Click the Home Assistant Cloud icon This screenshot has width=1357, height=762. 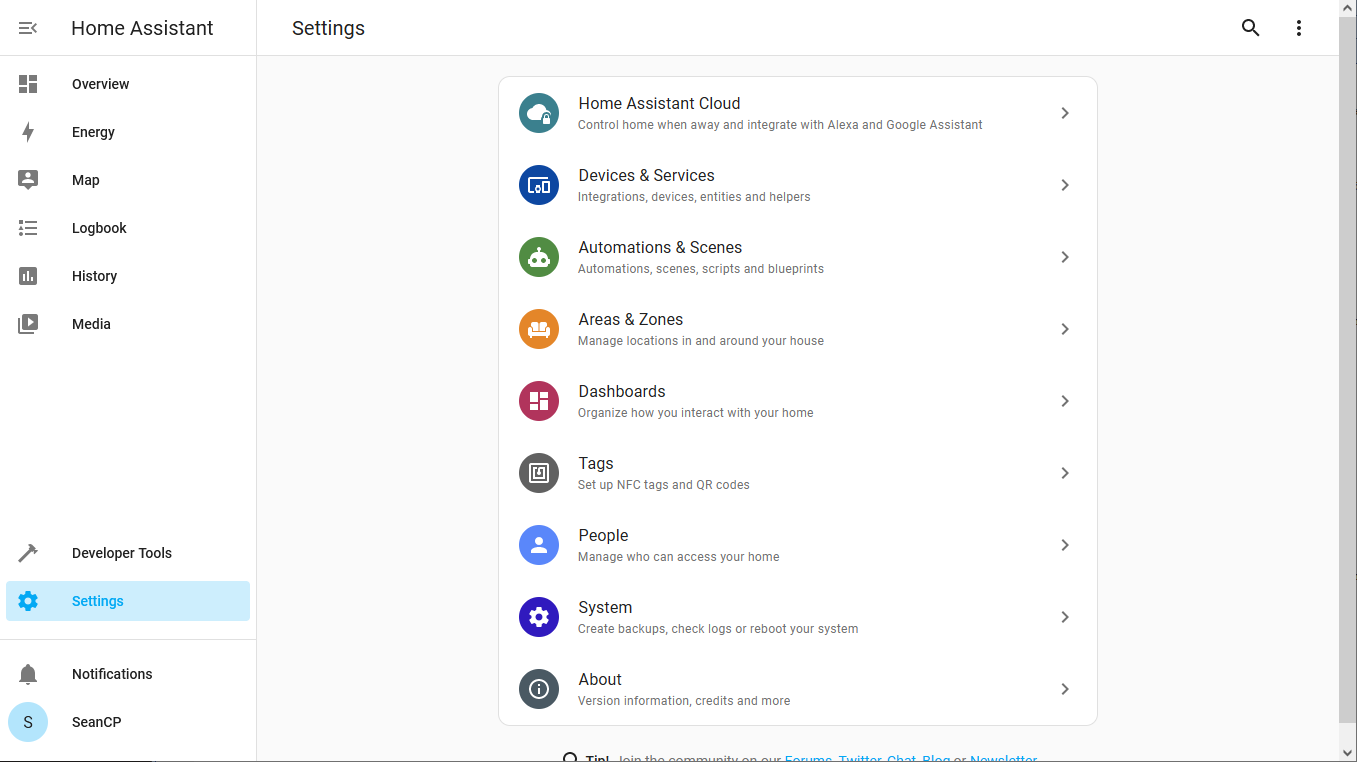539,113
